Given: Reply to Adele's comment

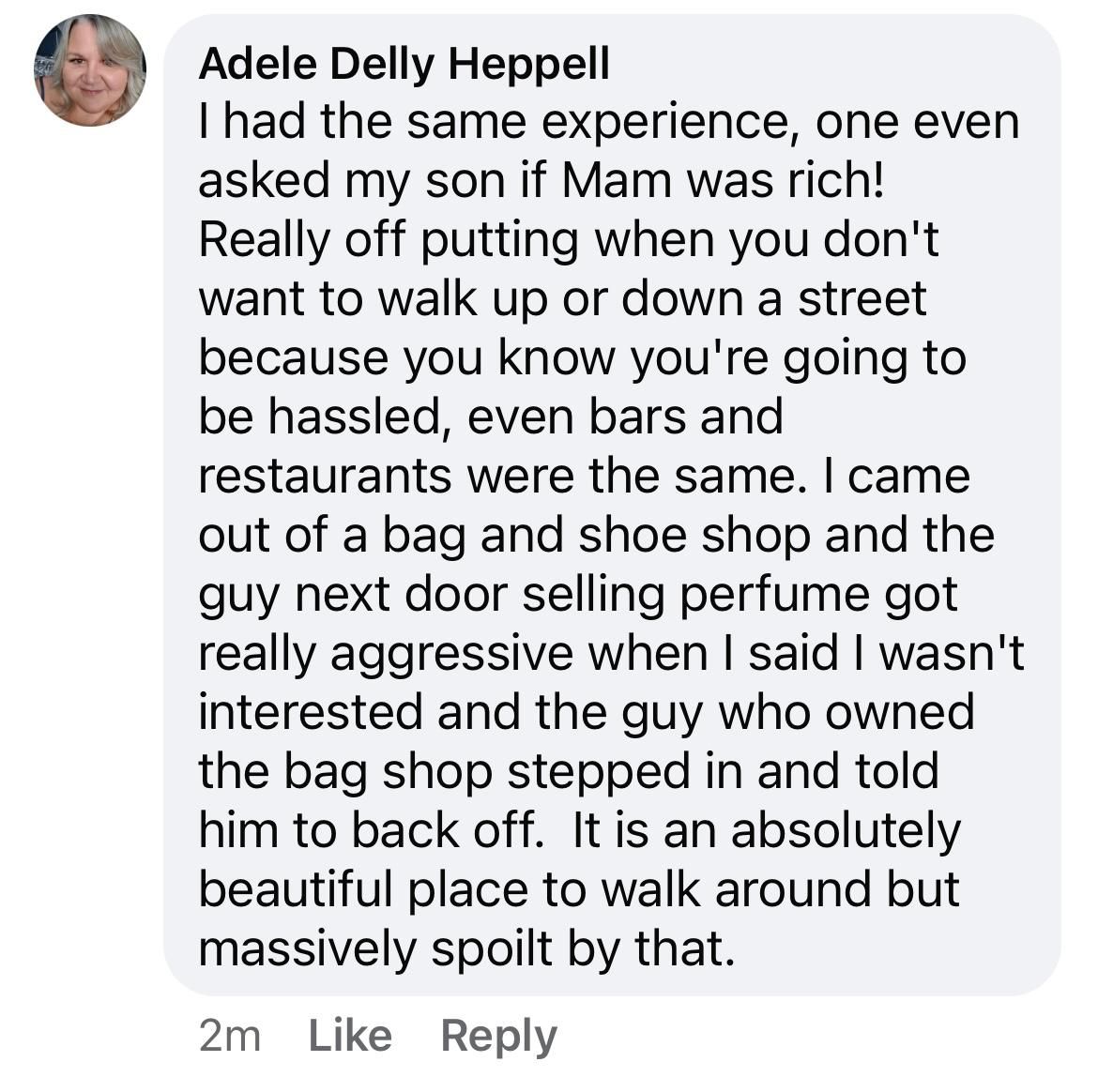Looking at the screenshot, I should (498, 1036).
